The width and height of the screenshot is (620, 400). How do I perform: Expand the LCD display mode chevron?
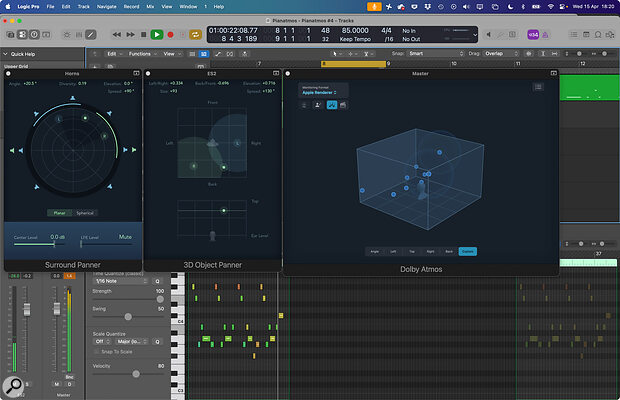pos(475,35)
